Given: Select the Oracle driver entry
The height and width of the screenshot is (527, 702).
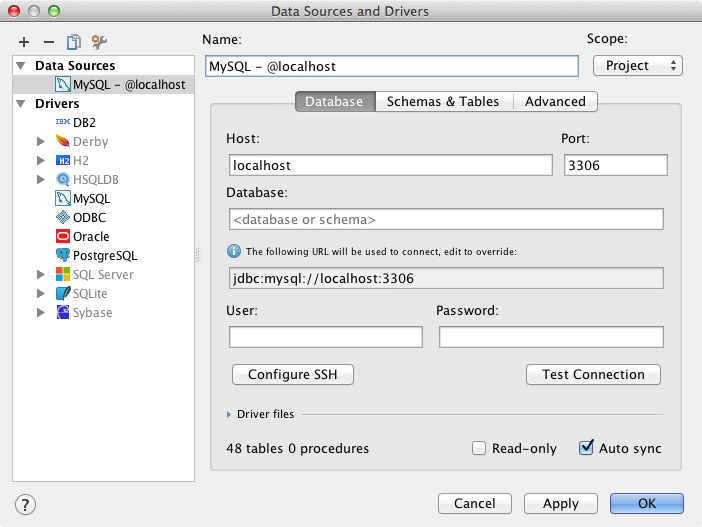Looking at the screenshot, I should [x=103, y=236].
